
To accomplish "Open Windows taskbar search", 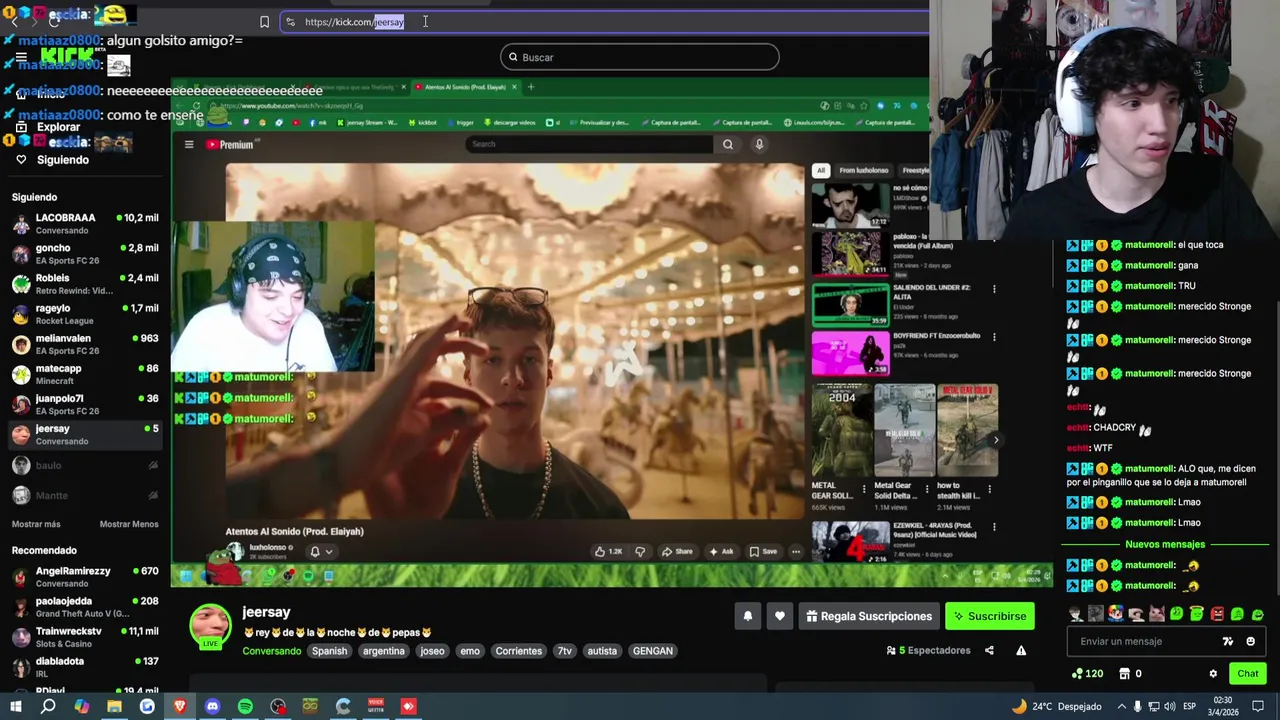I will point(48,706).
